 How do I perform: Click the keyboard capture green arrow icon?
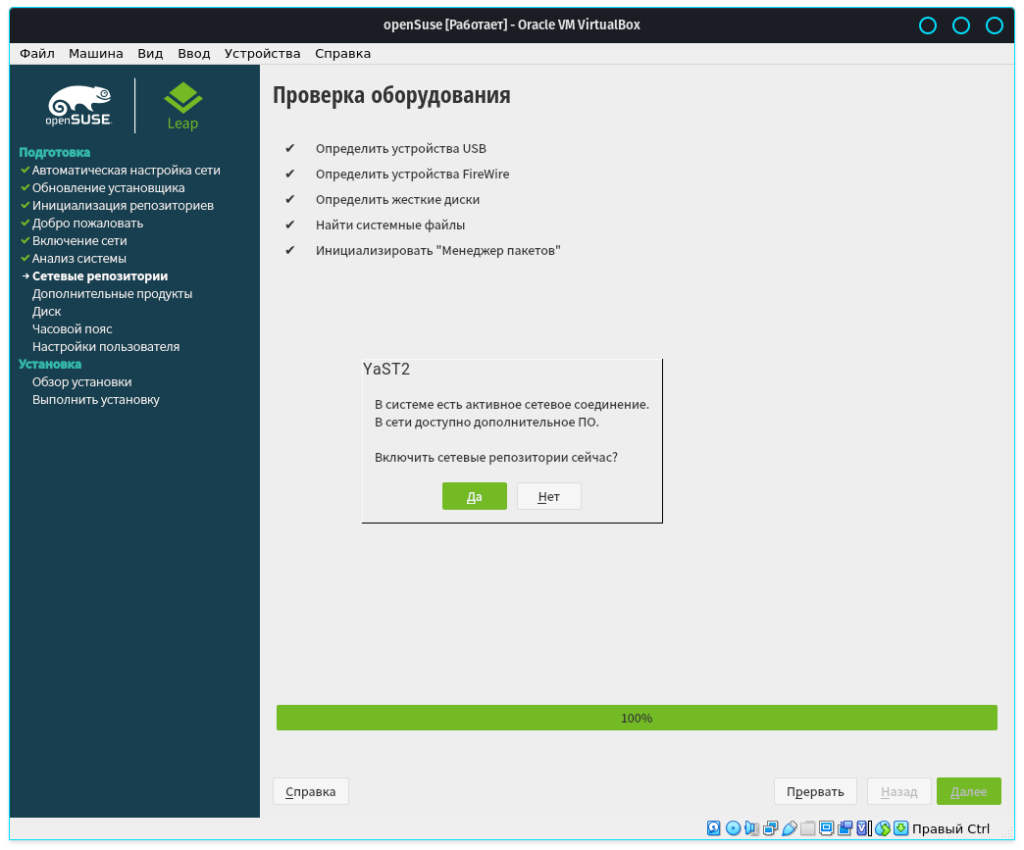(x=901, y=828)
